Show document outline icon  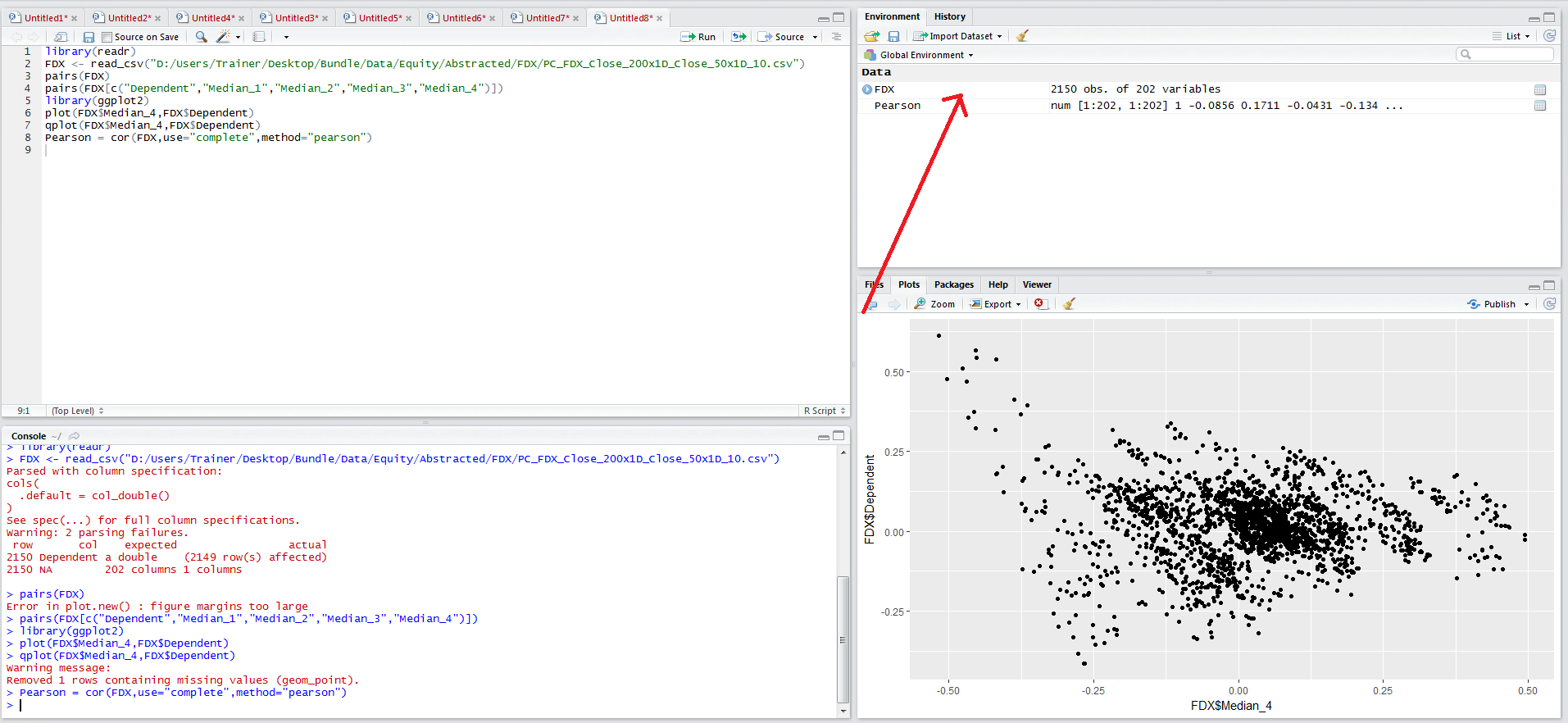coord(836,37)
